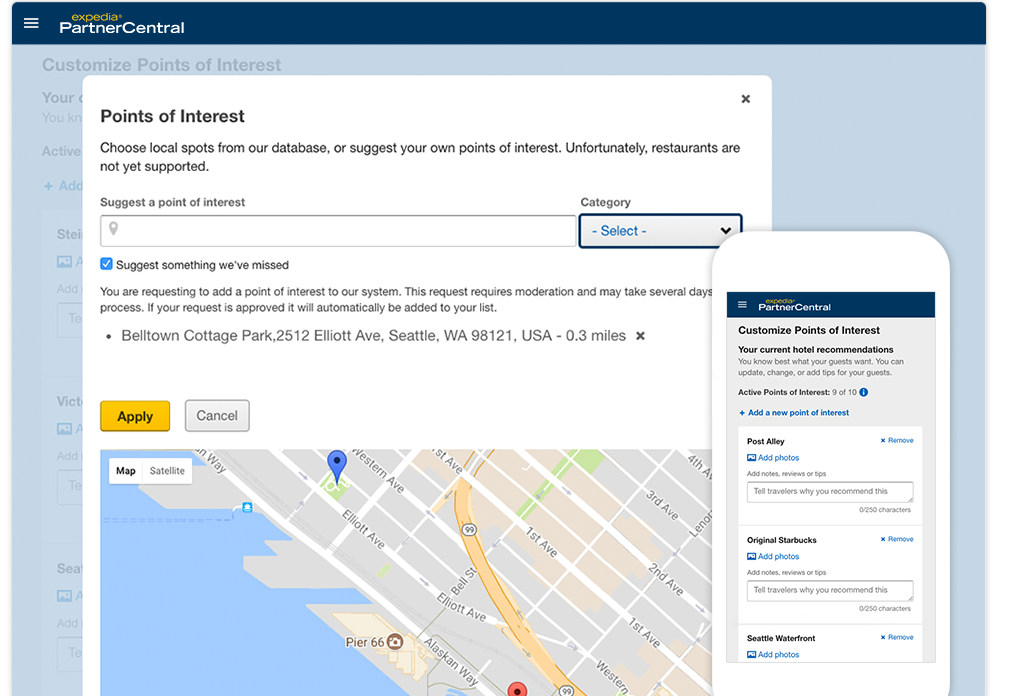Remove Belltown Cottage Park from suggestions
This screenshot has width=1019, height=696.
pos(640,336)
